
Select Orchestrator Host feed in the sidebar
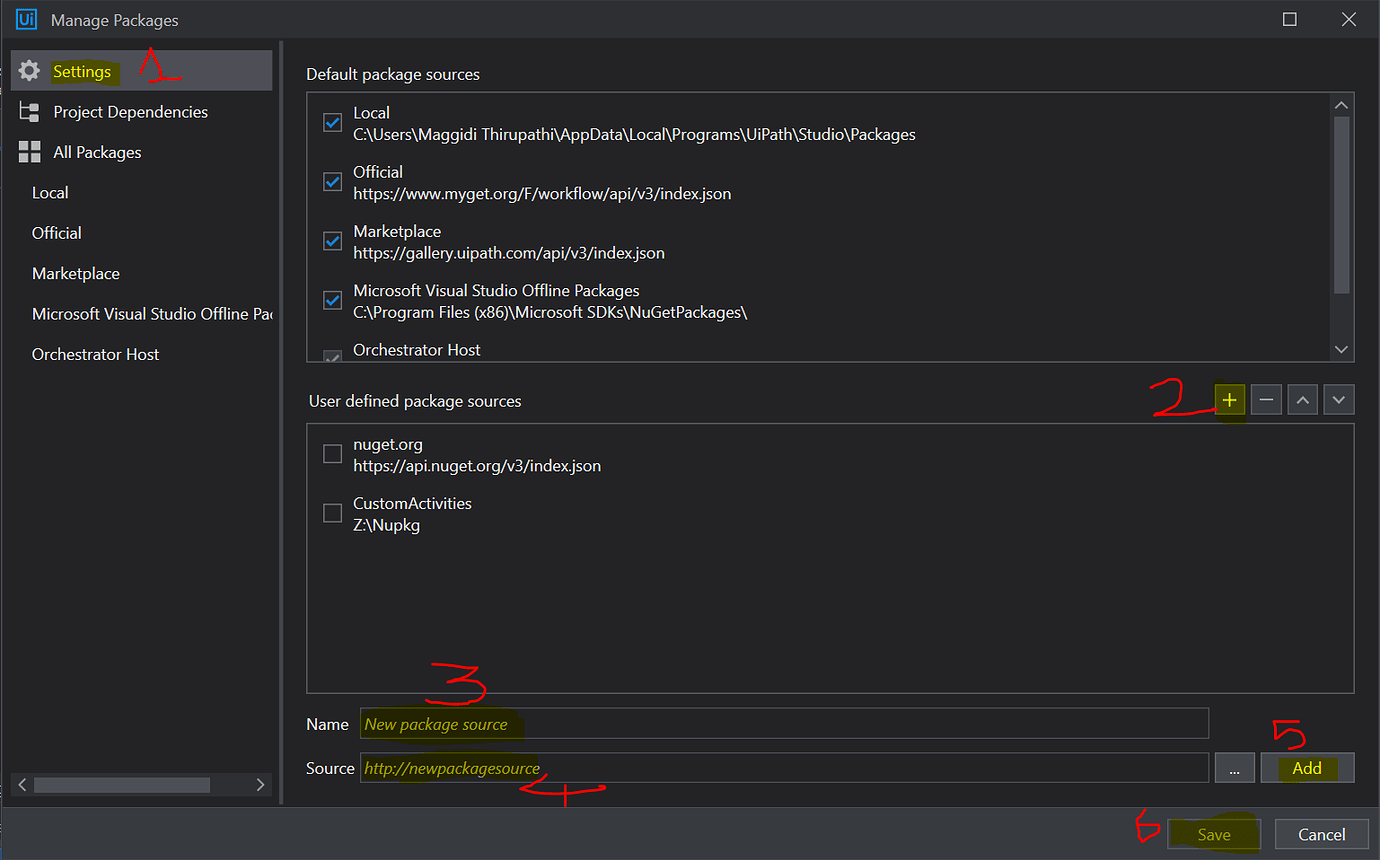point(96,354)
